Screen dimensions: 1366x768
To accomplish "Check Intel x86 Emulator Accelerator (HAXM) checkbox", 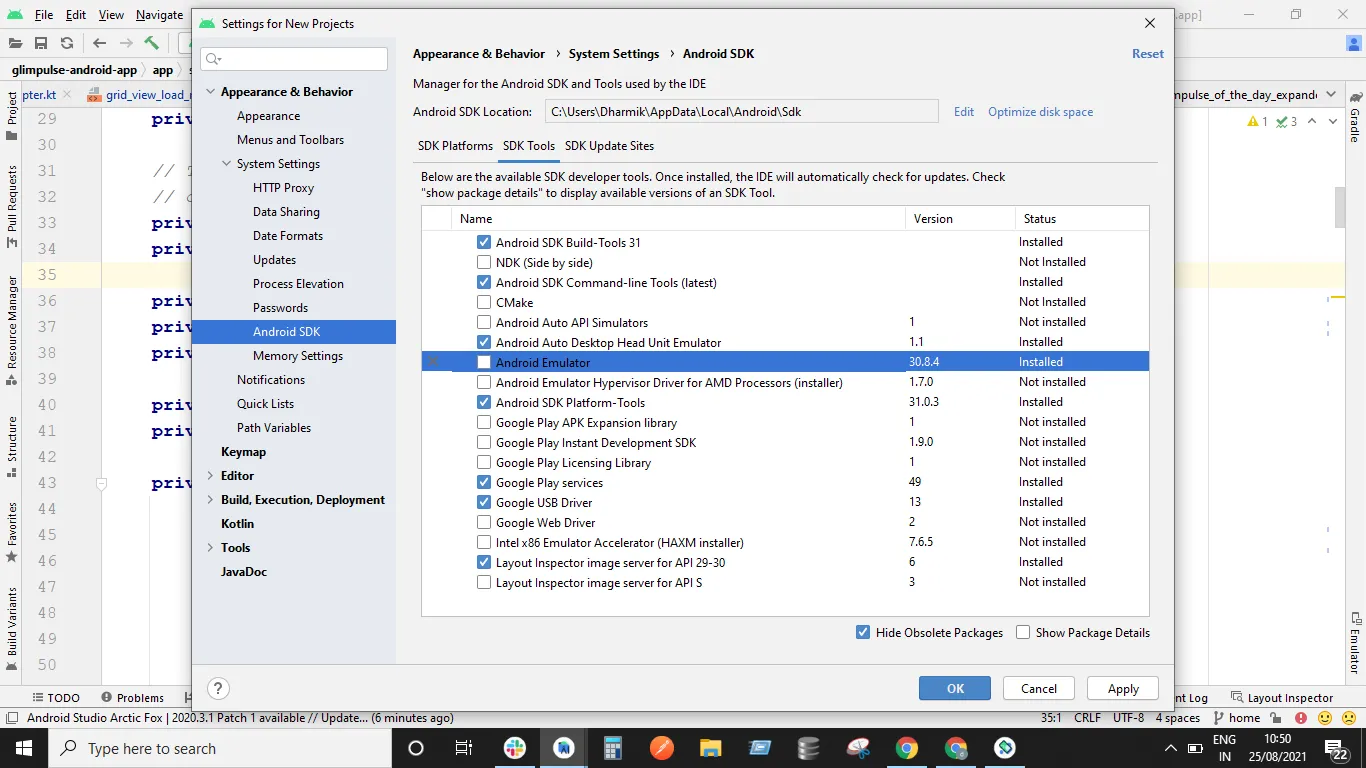I will (x=484, y=542).
